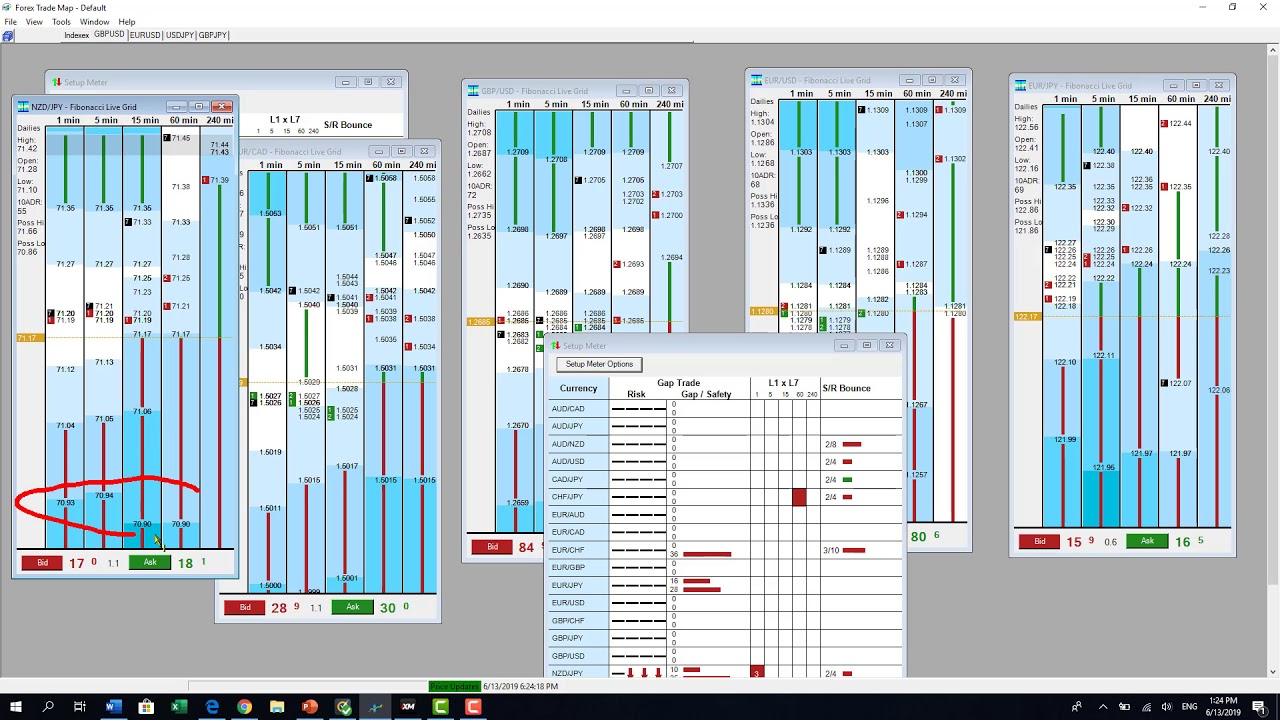Click the battery icon in the system tray
The height and width of the screenshot is (720, 1280).
(x=1125, y=707)
